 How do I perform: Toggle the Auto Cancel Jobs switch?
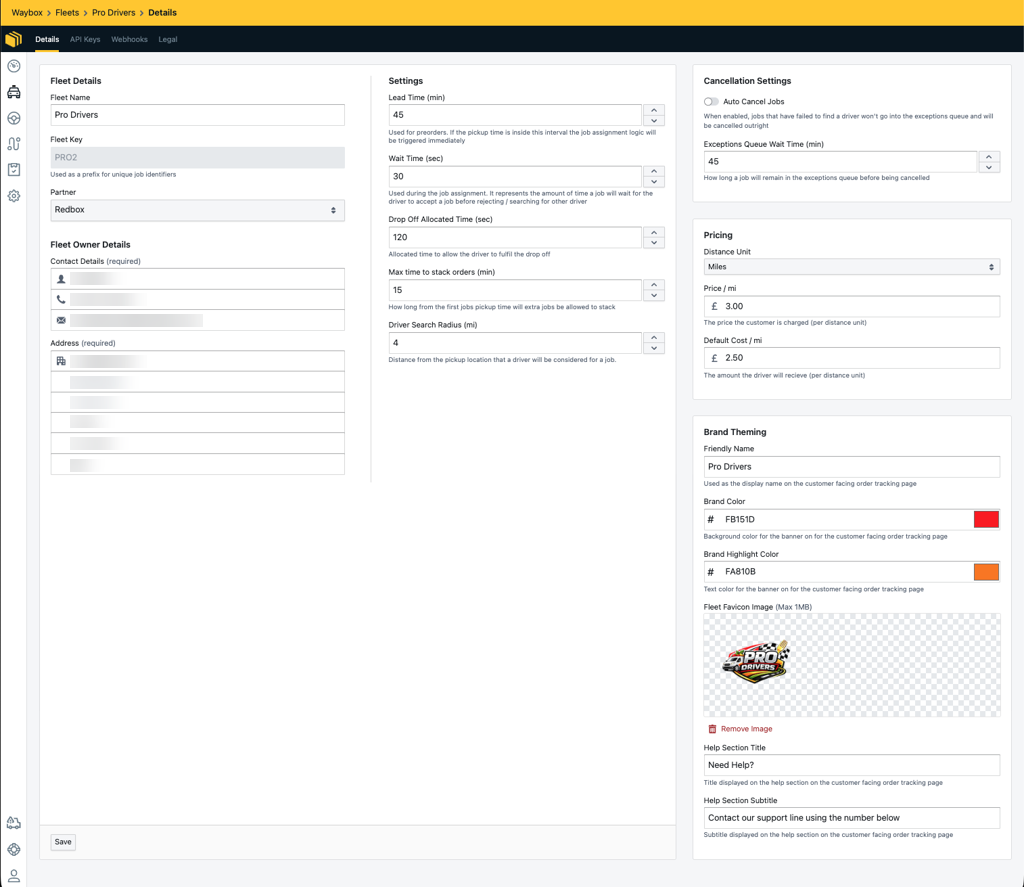tap(711, 101)
